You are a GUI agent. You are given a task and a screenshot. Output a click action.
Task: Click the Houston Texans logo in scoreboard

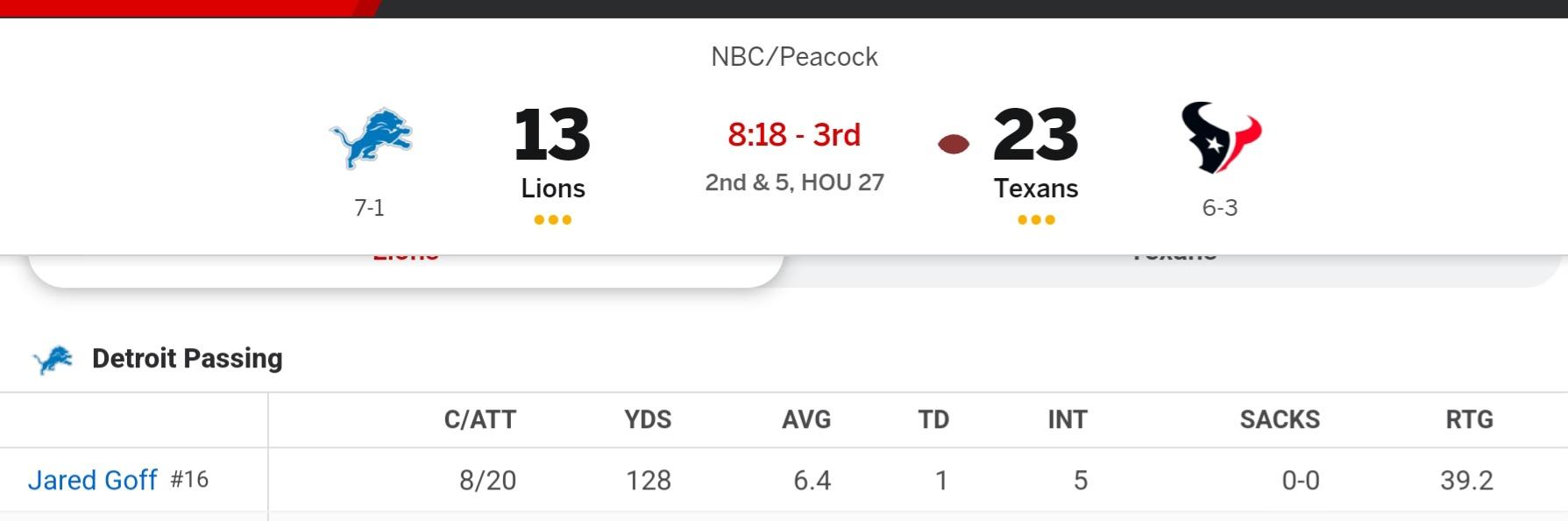tap(1221, 137)
